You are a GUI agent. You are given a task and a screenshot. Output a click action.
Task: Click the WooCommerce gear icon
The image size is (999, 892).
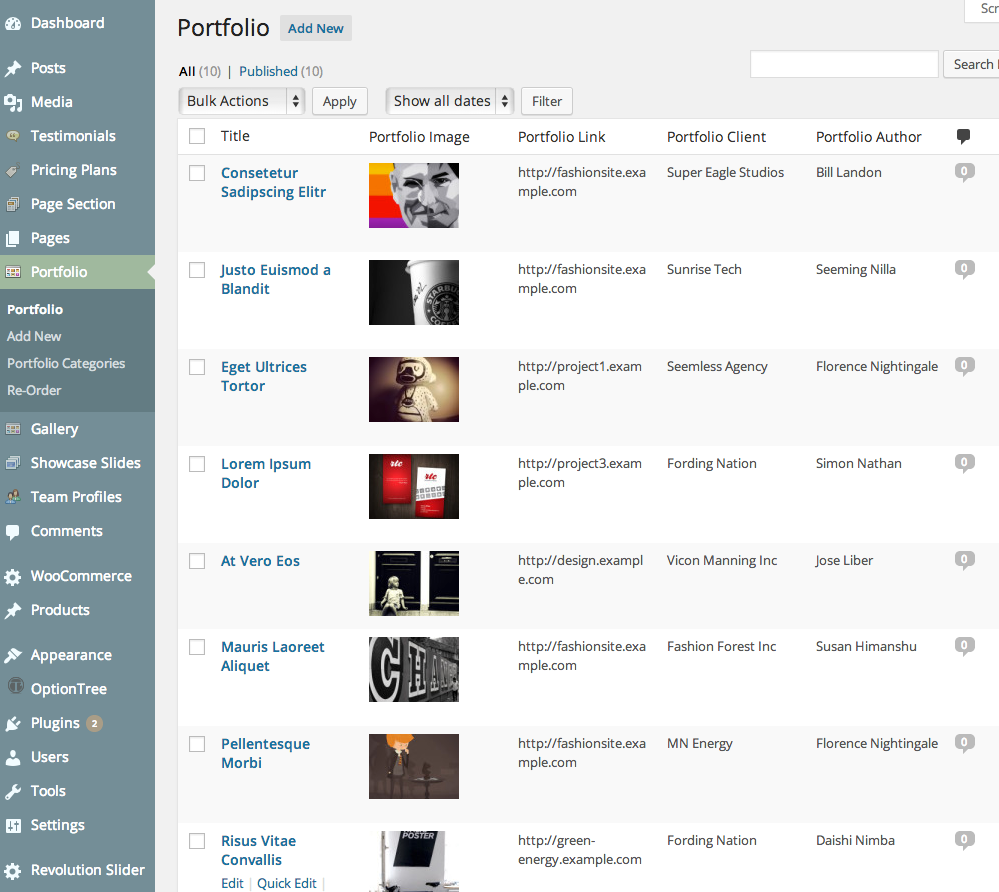click(x=15, y=576)
